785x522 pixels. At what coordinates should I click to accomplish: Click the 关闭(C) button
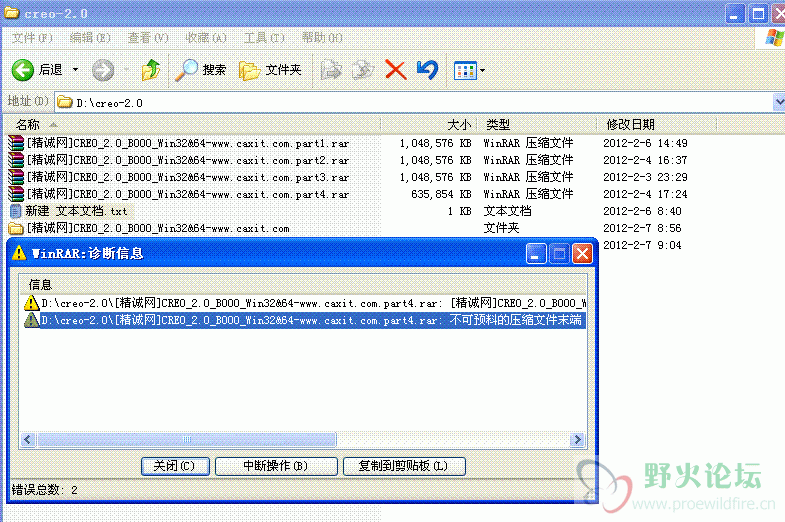pos(175,466)
